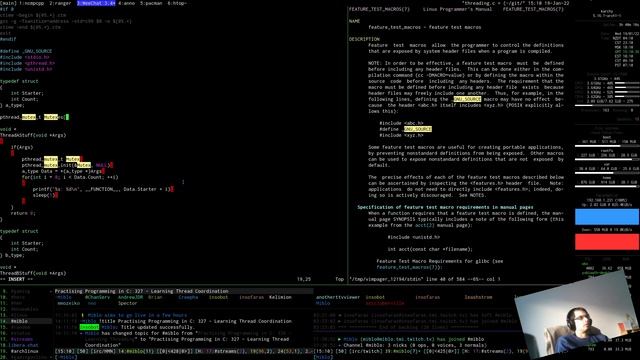Click 'Linux Programmer's Manual' header text

click(x=457, y=9)
